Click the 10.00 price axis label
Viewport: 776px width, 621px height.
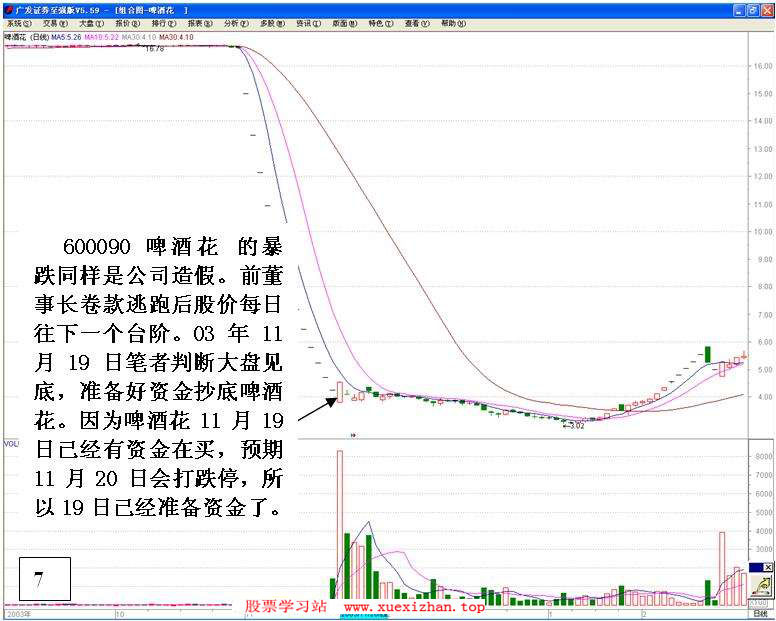[x=763, y=232]
